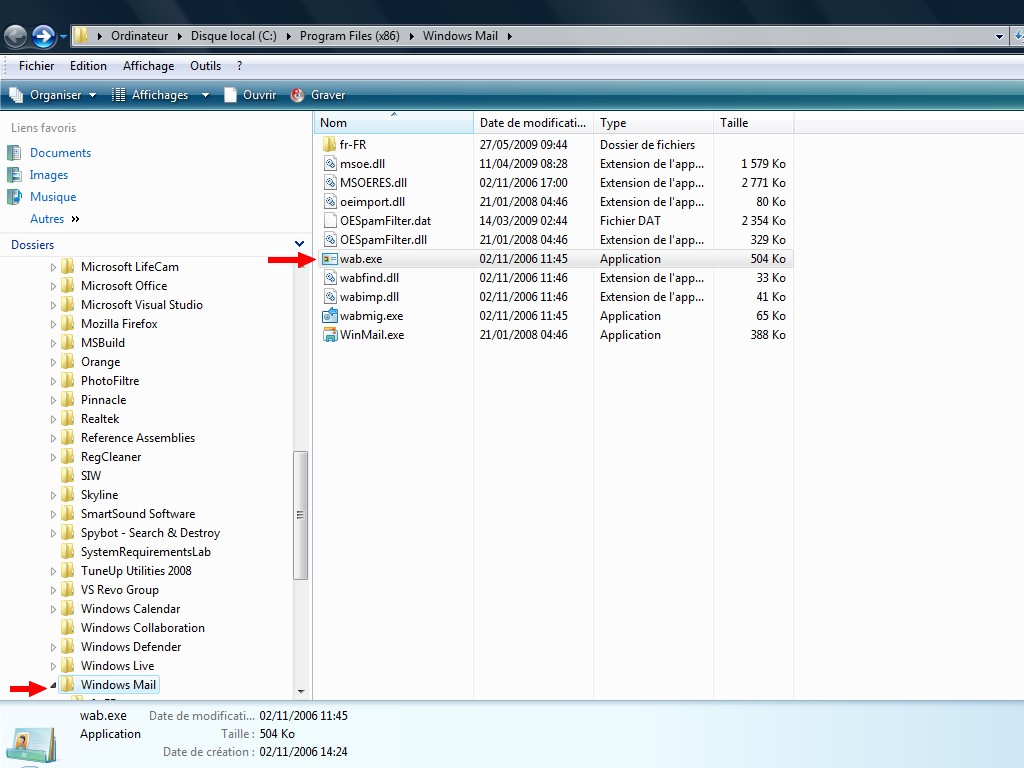Viewport: 1024px width, 768px height.
Task: Click the Ouvrir toolbar button
Action: click(x=250, y=95)
